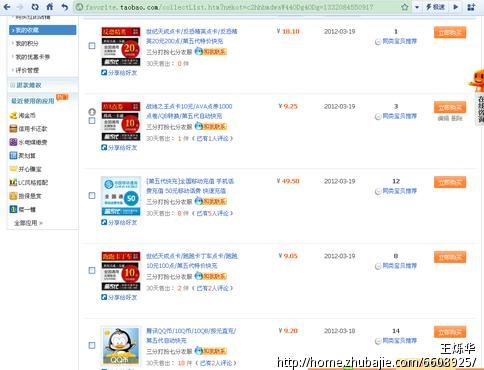Open 评价管理 in the sidebar
484x370 pixels.
coord(27,70)
